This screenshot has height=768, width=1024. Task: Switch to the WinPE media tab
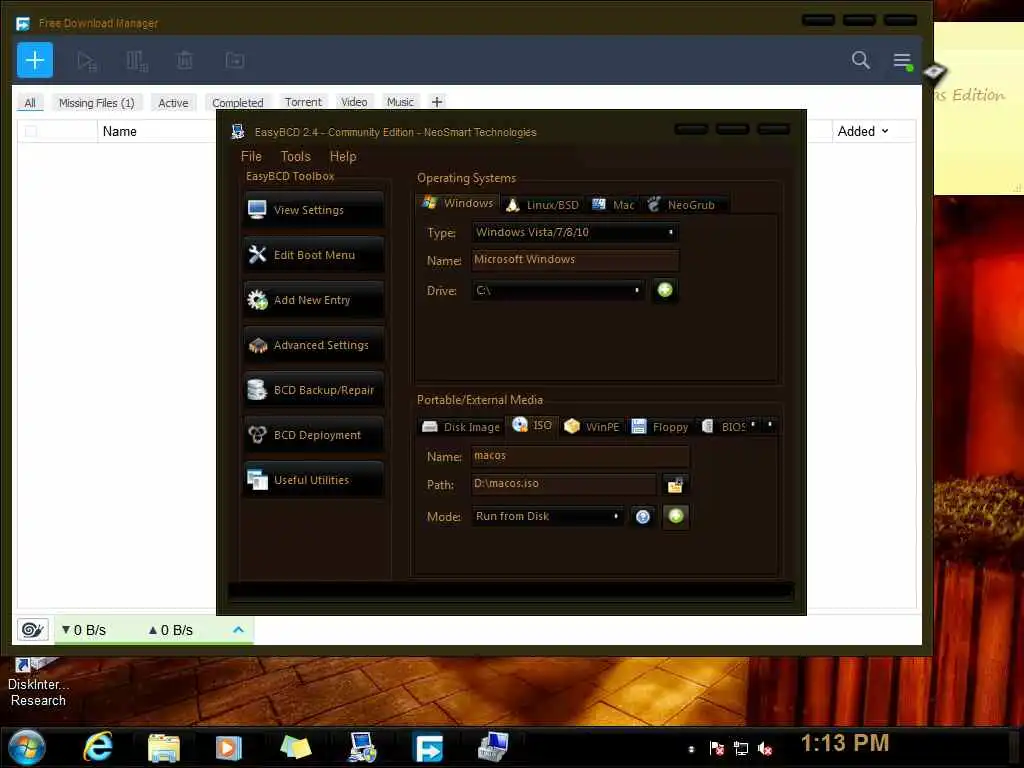coord(592,427)
